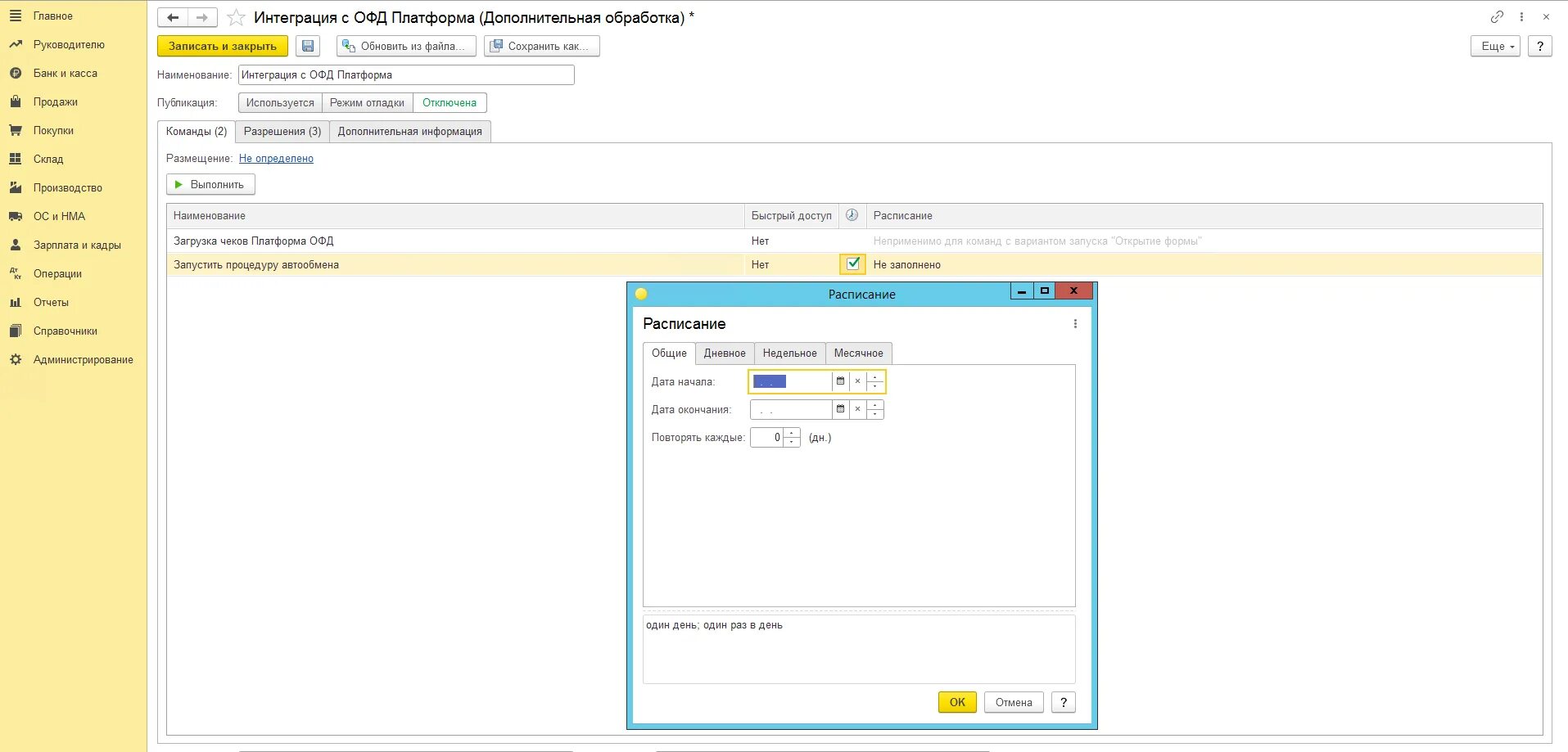Image resolution: width=1568 pixels, height=752 pixels.
Task: Clear the Дата окончания field
Action: [x=857, y=409]
